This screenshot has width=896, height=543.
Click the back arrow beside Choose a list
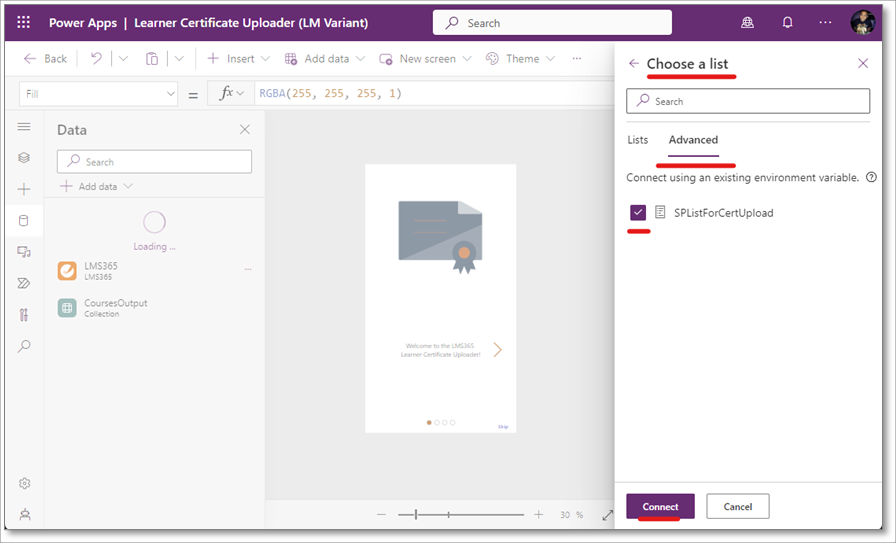[633, 63]
